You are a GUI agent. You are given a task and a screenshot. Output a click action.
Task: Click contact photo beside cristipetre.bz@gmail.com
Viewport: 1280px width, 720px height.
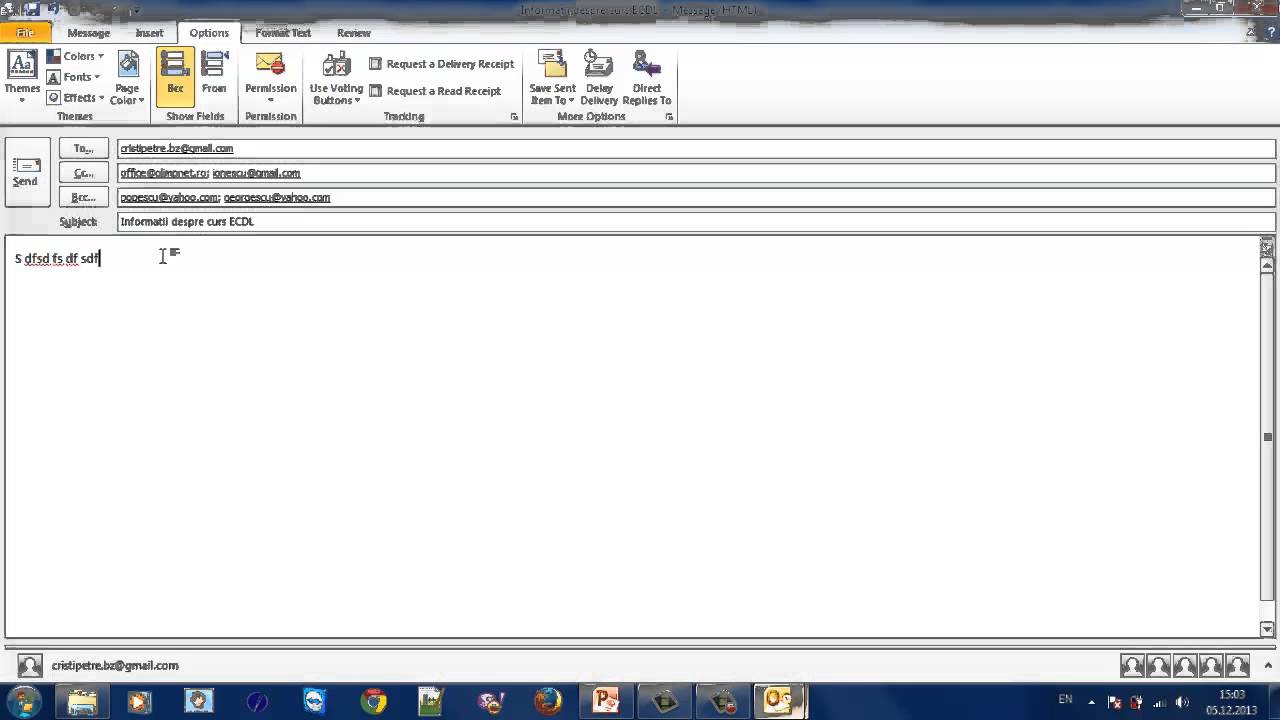[x=30, y=666]
